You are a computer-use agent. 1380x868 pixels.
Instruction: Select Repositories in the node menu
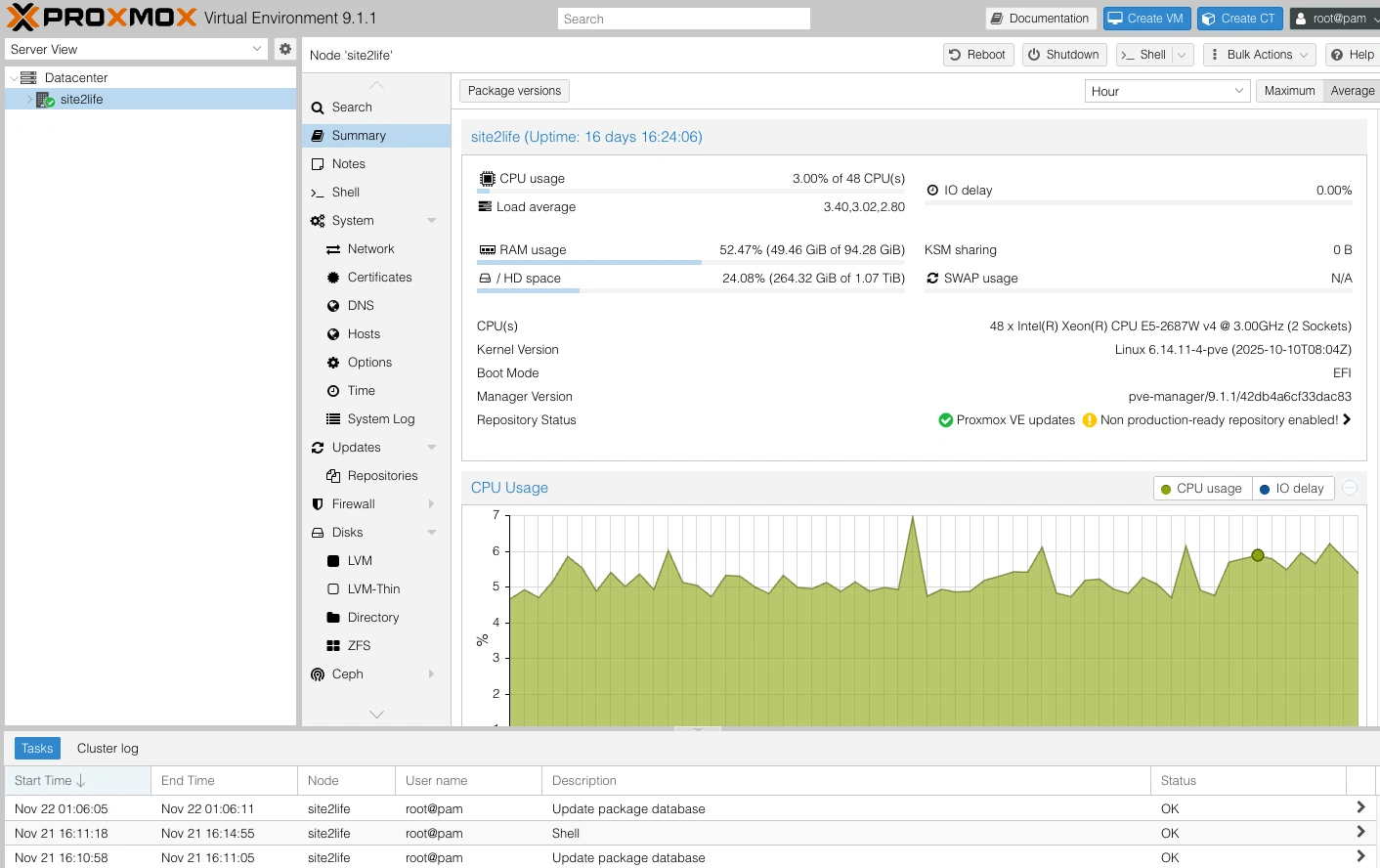click(382, 476)
